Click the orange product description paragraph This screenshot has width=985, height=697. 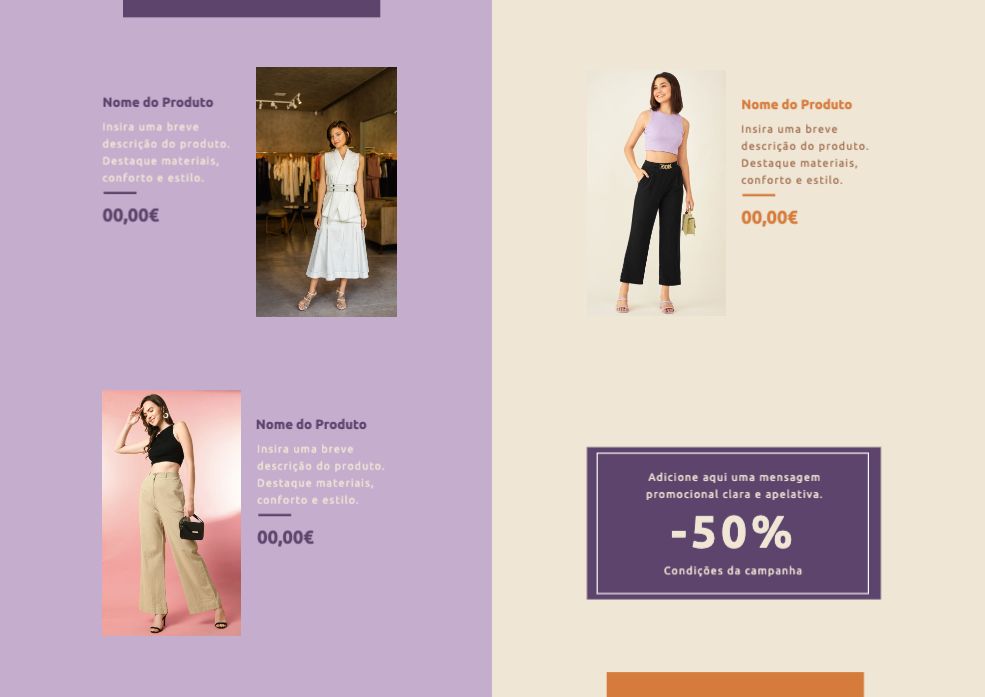point(805,154)
